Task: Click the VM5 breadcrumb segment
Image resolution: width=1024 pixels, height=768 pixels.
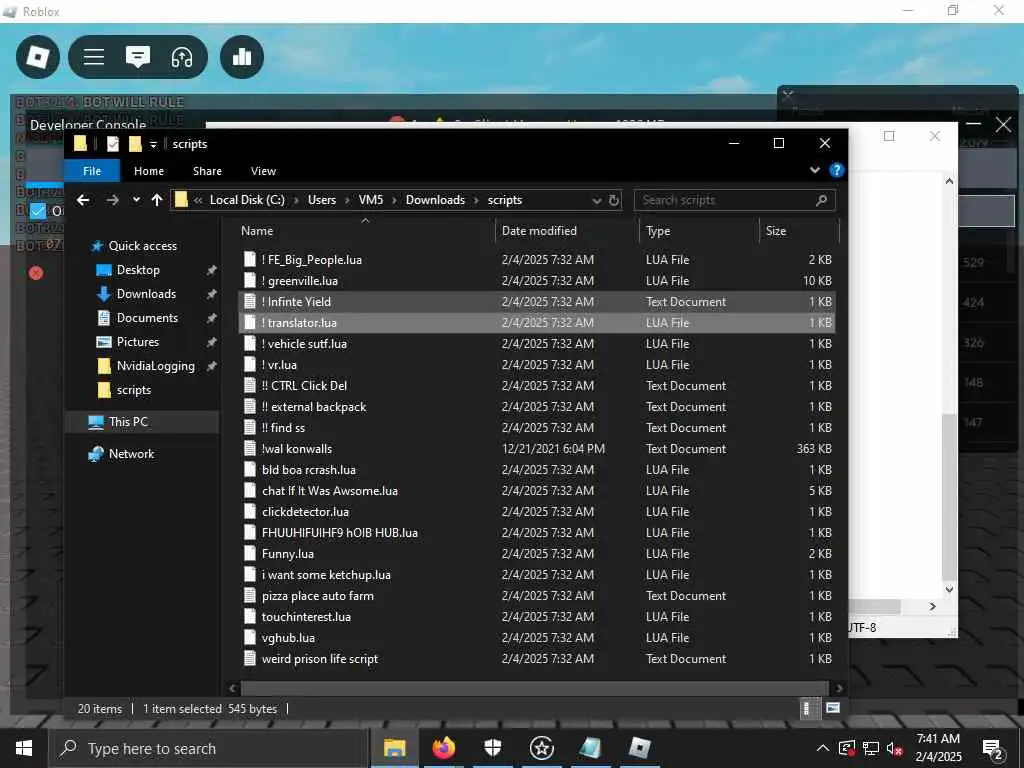Action: click(x=371, y=200)
